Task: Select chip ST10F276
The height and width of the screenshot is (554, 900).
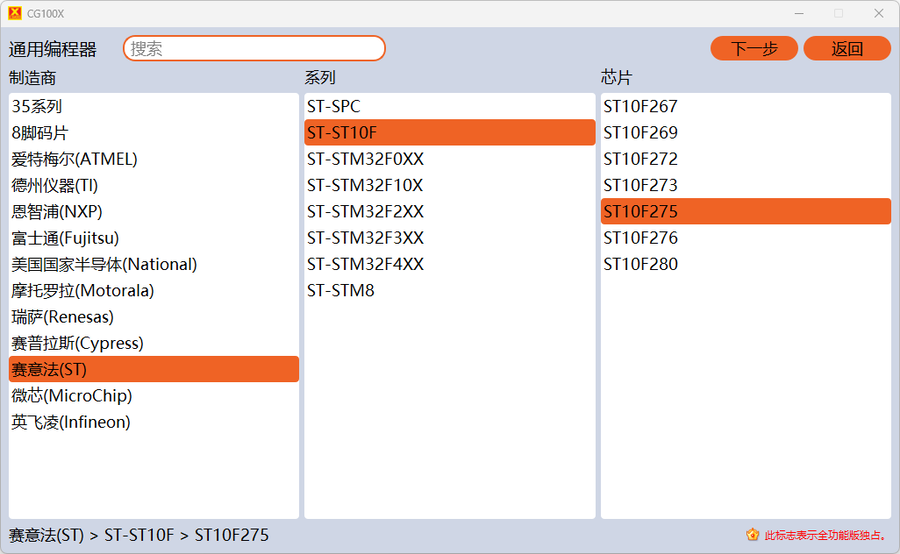Action: [640, 238]
